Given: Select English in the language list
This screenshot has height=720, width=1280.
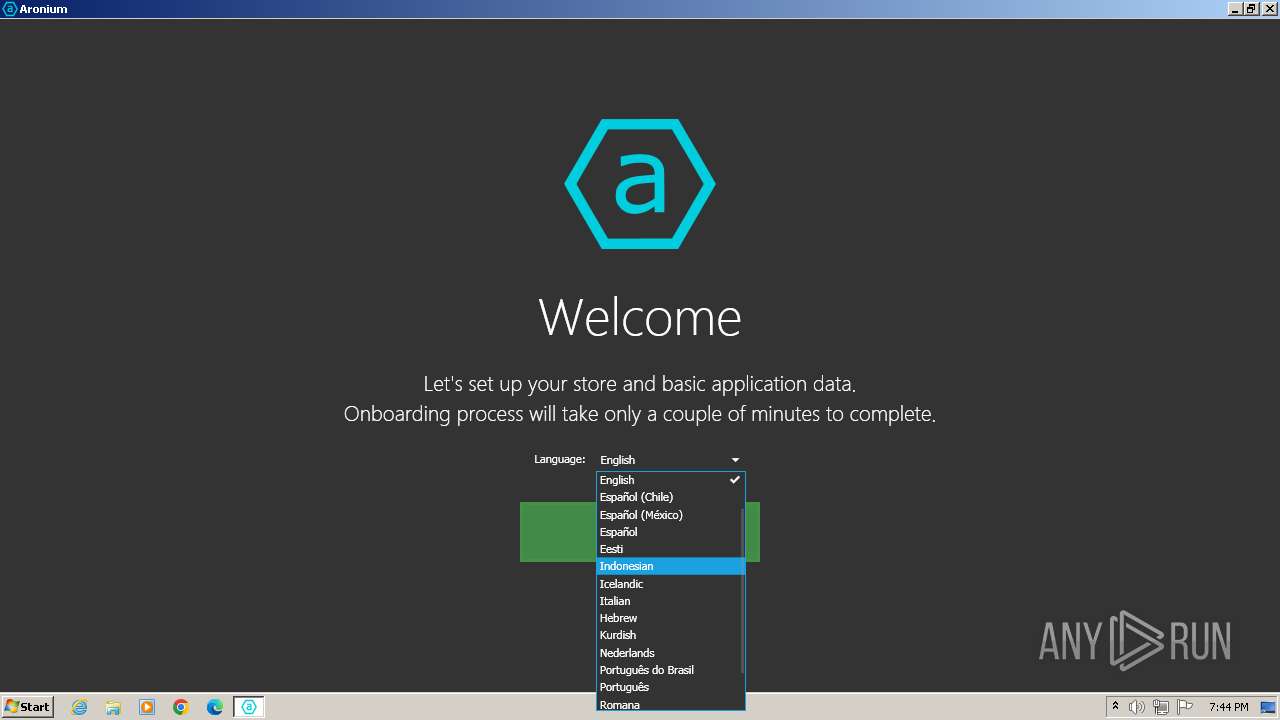Looking at the screenshot, I should coord(670,480).
